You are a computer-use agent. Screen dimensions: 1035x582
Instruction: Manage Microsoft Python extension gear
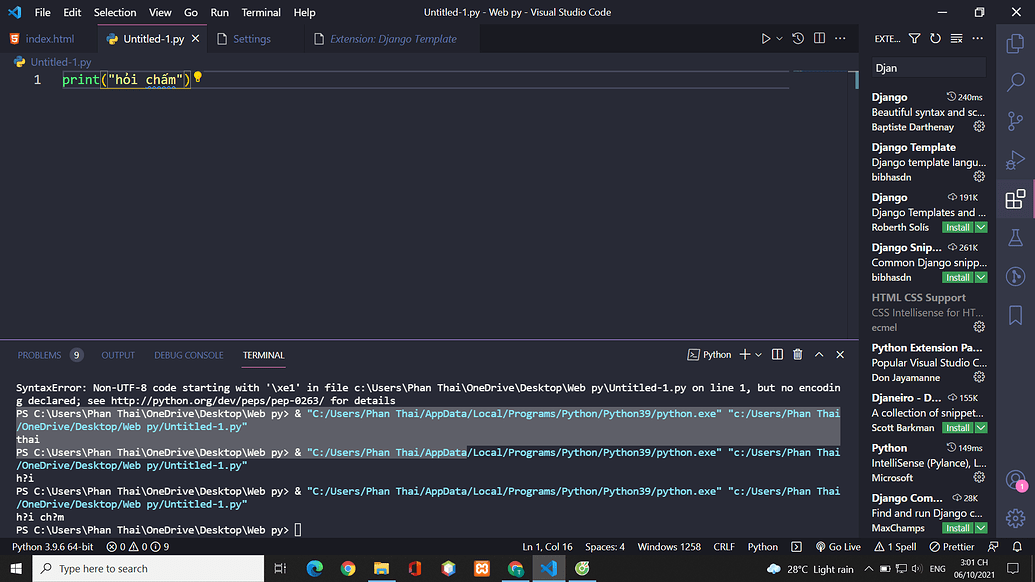click(979, 478)
